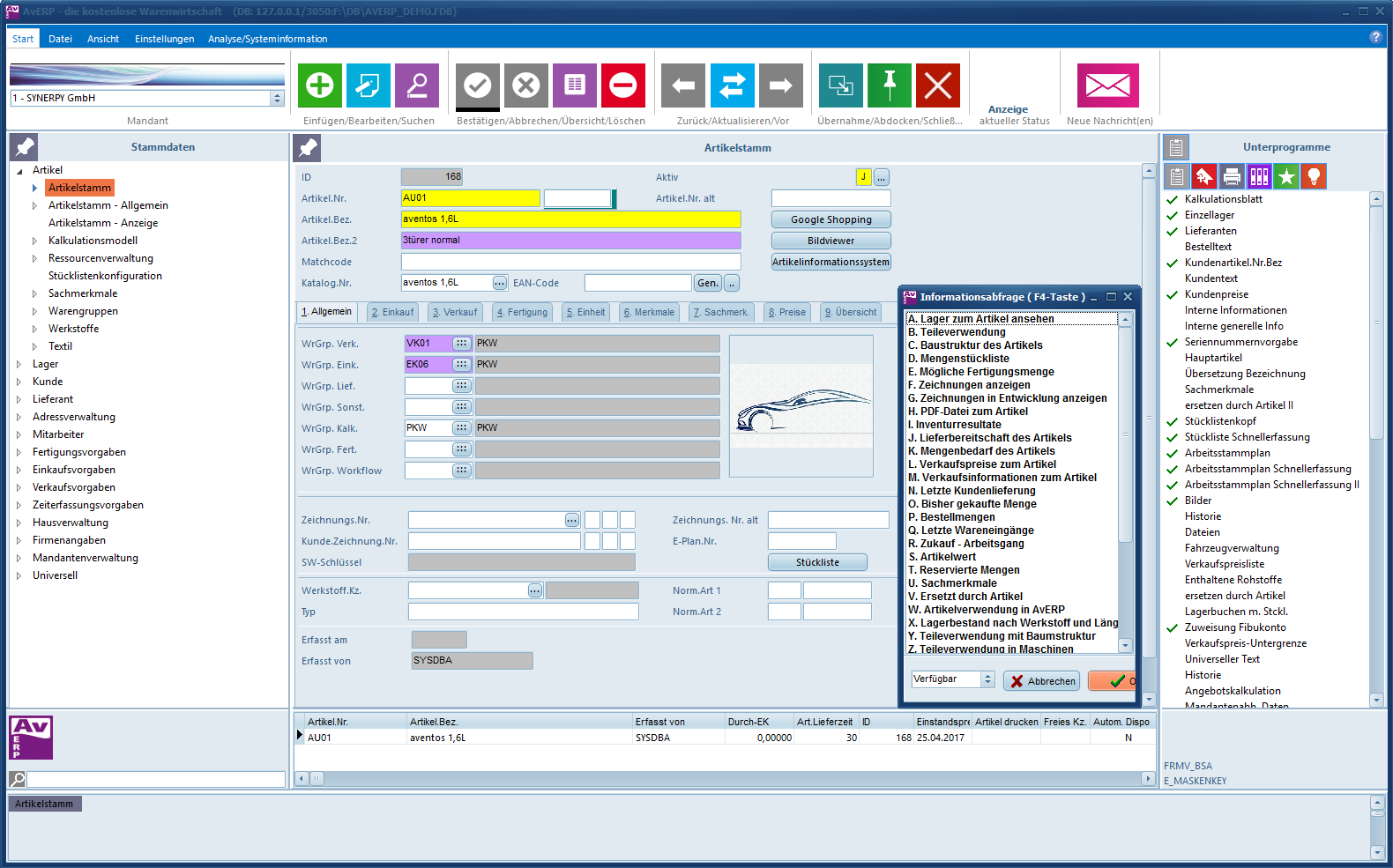This screenshot has height=868, width=1393.
Task: Click the green Einfügen plus icon
Action: coord(319,85)
